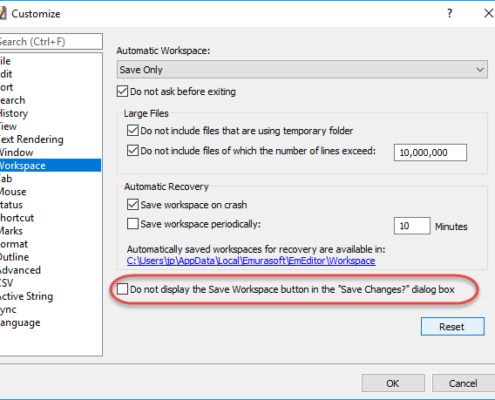Click the Reset button
Screen dimensions: 495x400
tap(452, 326)
